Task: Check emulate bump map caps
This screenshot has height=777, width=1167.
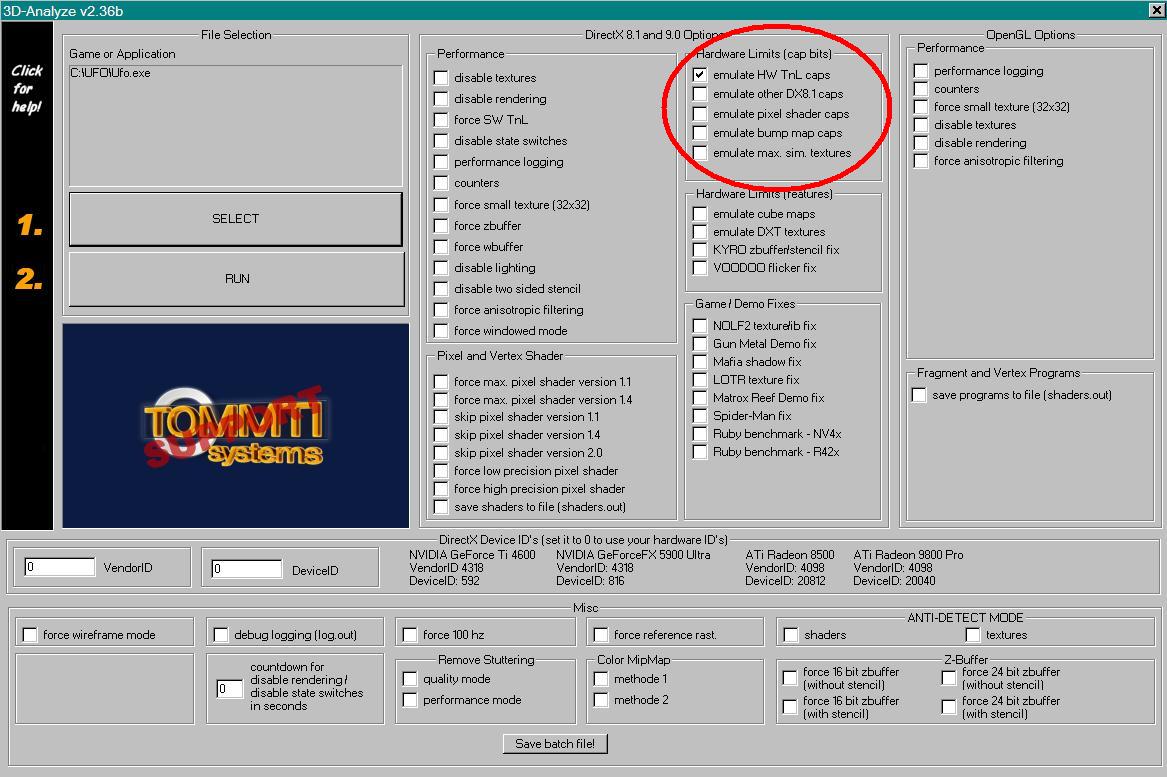Action: click(x=700, y=133)
